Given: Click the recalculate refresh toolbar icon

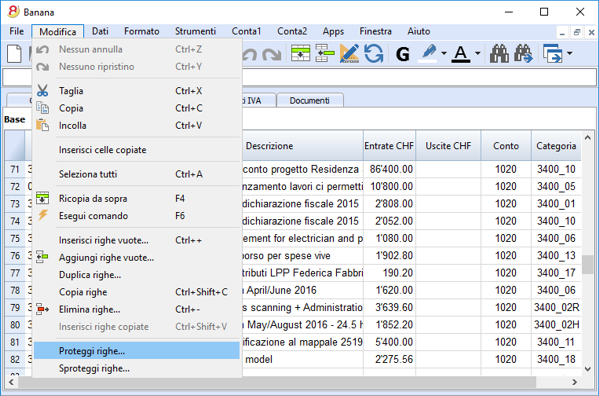Looking at the screenshot, I should click(x=374, y=53).
